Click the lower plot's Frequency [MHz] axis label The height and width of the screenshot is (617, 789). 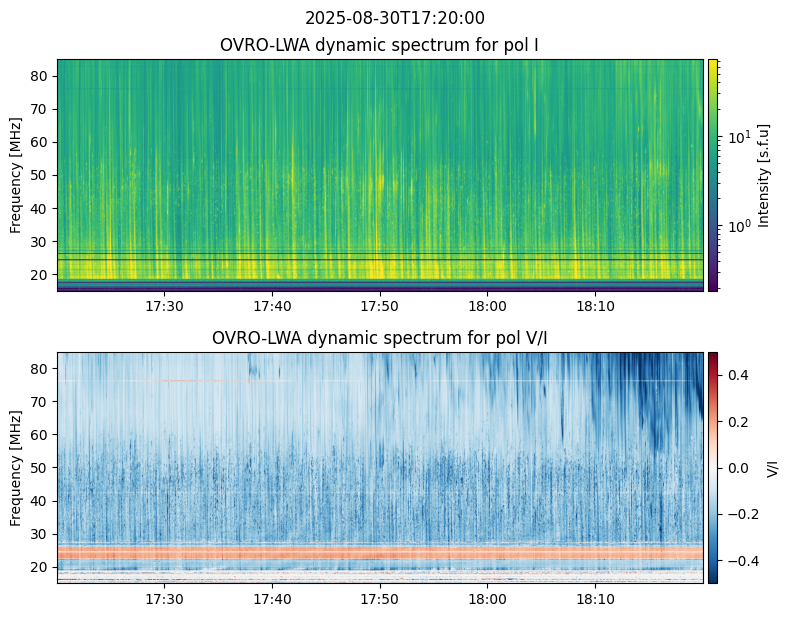(x=16, y=469)
